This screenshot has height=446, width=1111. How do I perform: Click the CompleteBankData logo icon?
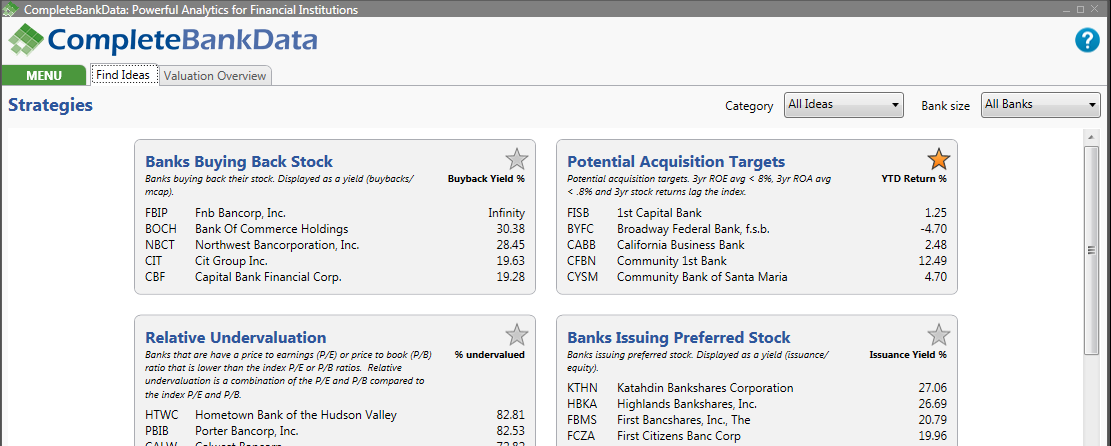tap(25, 41)
